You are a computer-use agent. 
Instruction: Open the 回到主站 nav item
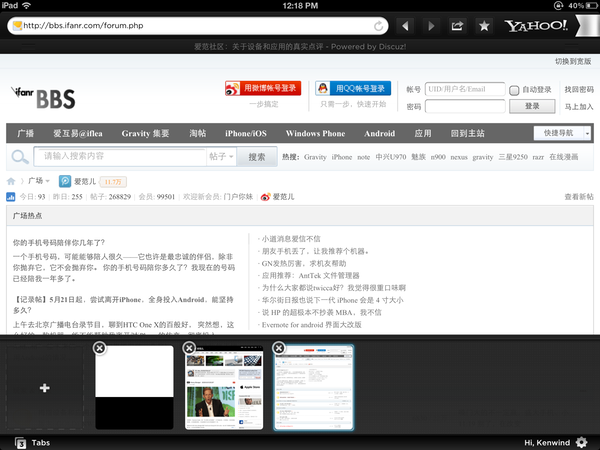pyautogui.click(x=467, y=133)
